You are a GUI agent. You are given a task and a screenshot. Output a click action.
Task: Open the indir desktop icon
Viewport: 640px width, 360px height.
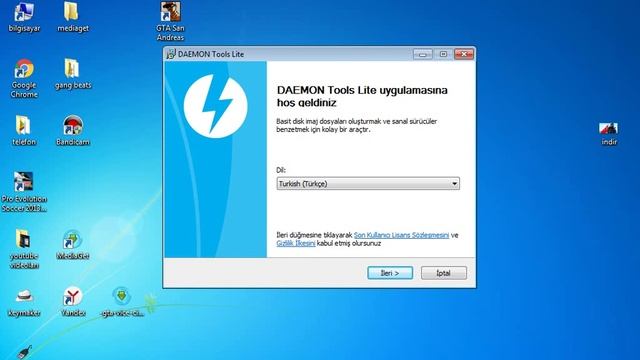coord(609,133)
